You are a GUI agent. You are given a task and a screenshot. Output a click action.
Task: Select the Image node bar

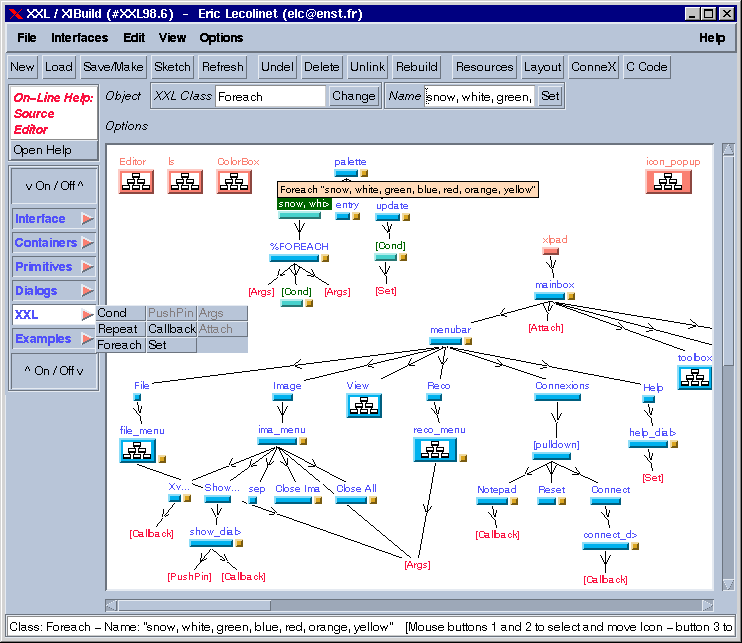tap(283, 397)
